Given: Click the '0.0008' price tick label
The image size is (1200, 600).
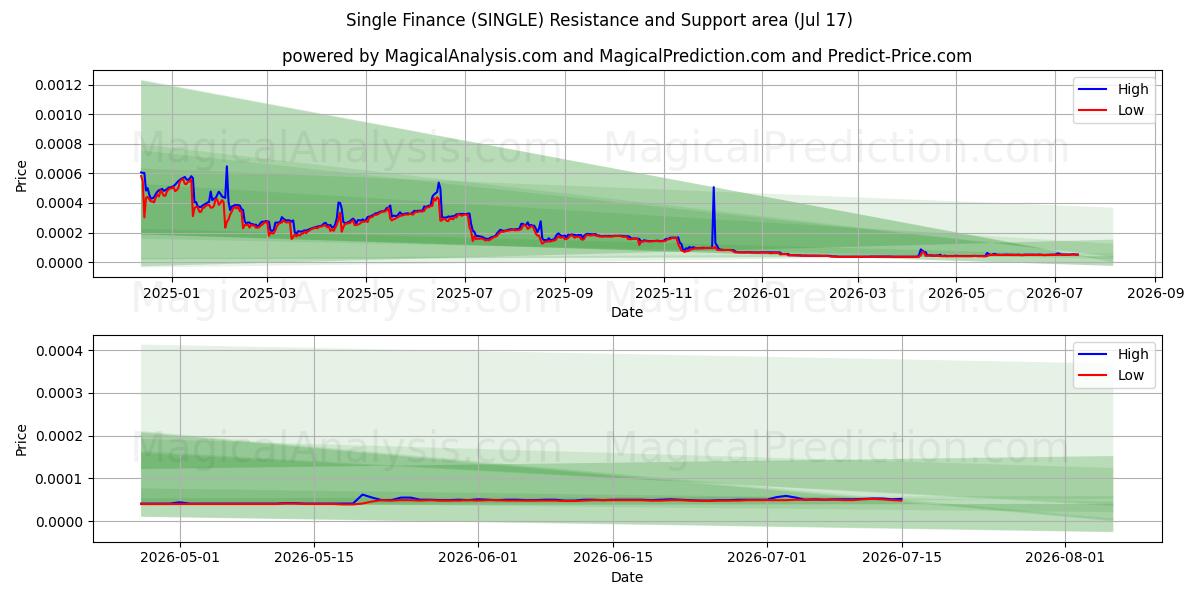Looking at the screenshot, I should coord(60,144).
